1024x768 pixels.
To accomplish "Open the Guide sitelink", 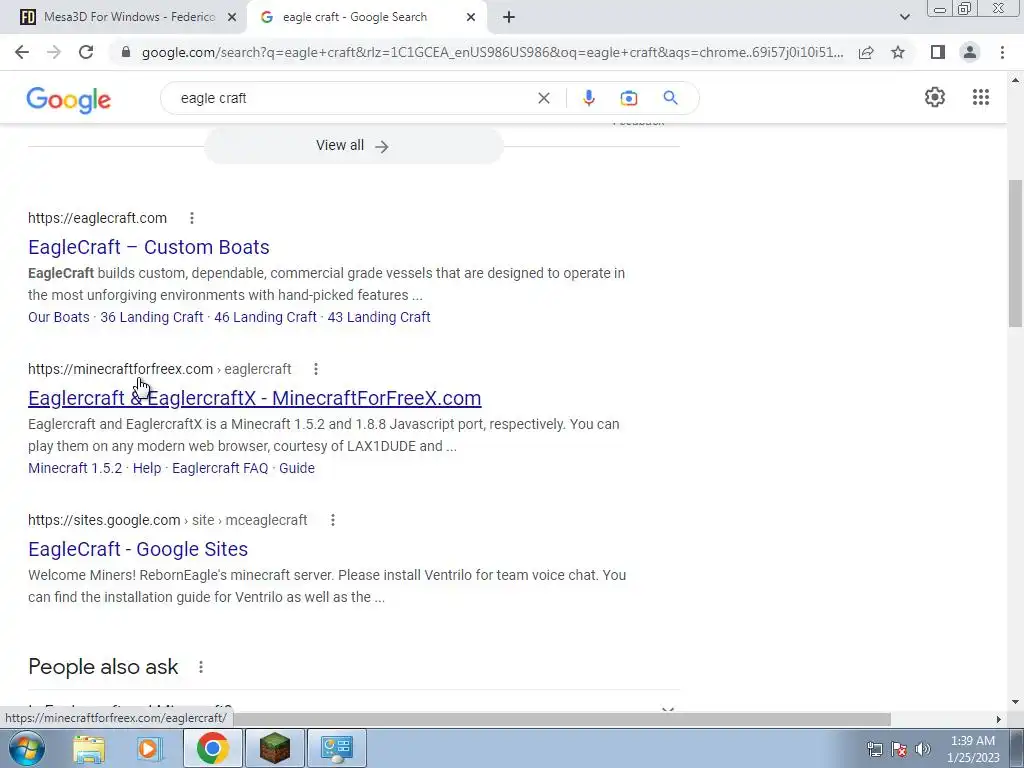I will [x=296, y=468].
